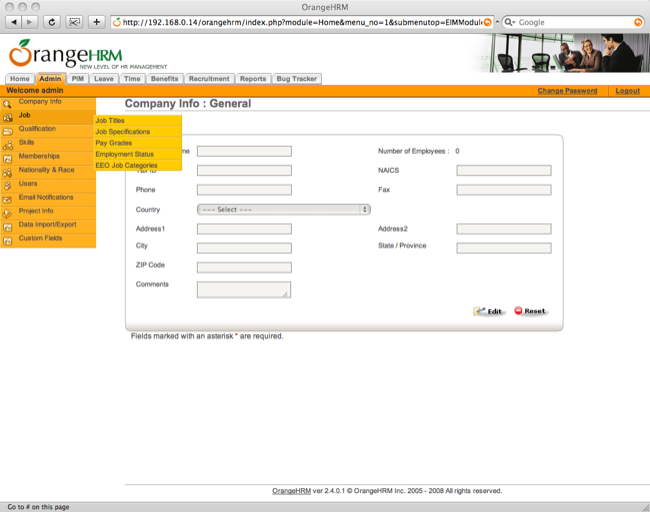Click the Company Info magnifier sidebar icon
The width and height of the screenshot is (650, 512).
click(x=7, y=104)
